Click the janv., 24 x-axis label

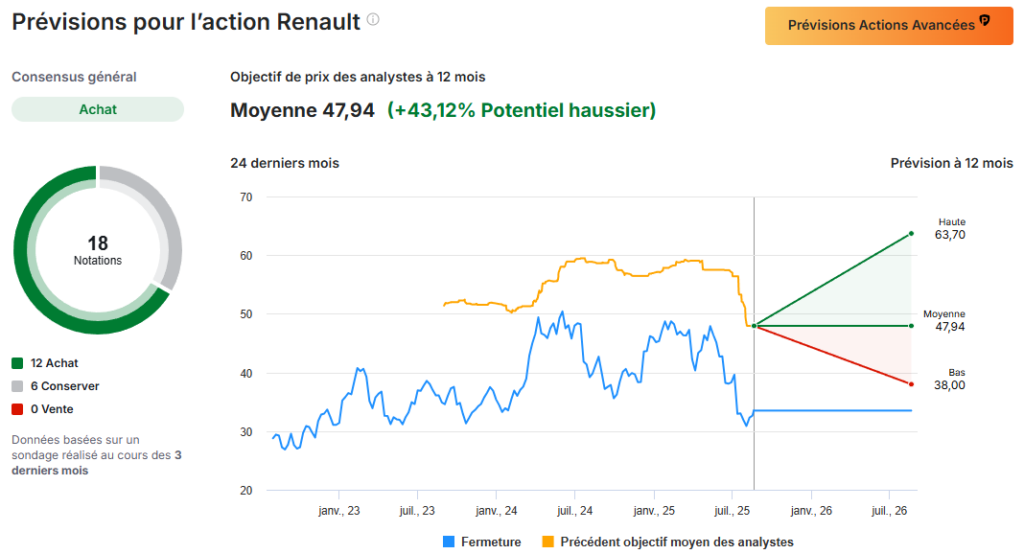[496, 511]
